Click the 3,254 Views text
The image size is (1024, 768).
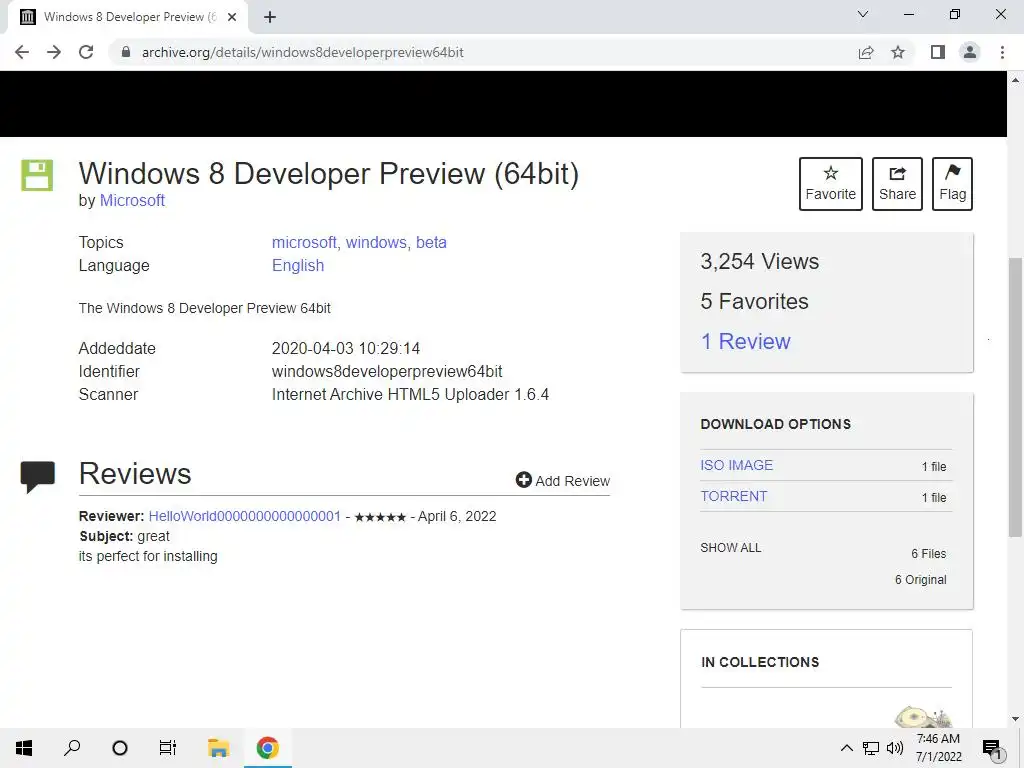[x=760, y=261]
